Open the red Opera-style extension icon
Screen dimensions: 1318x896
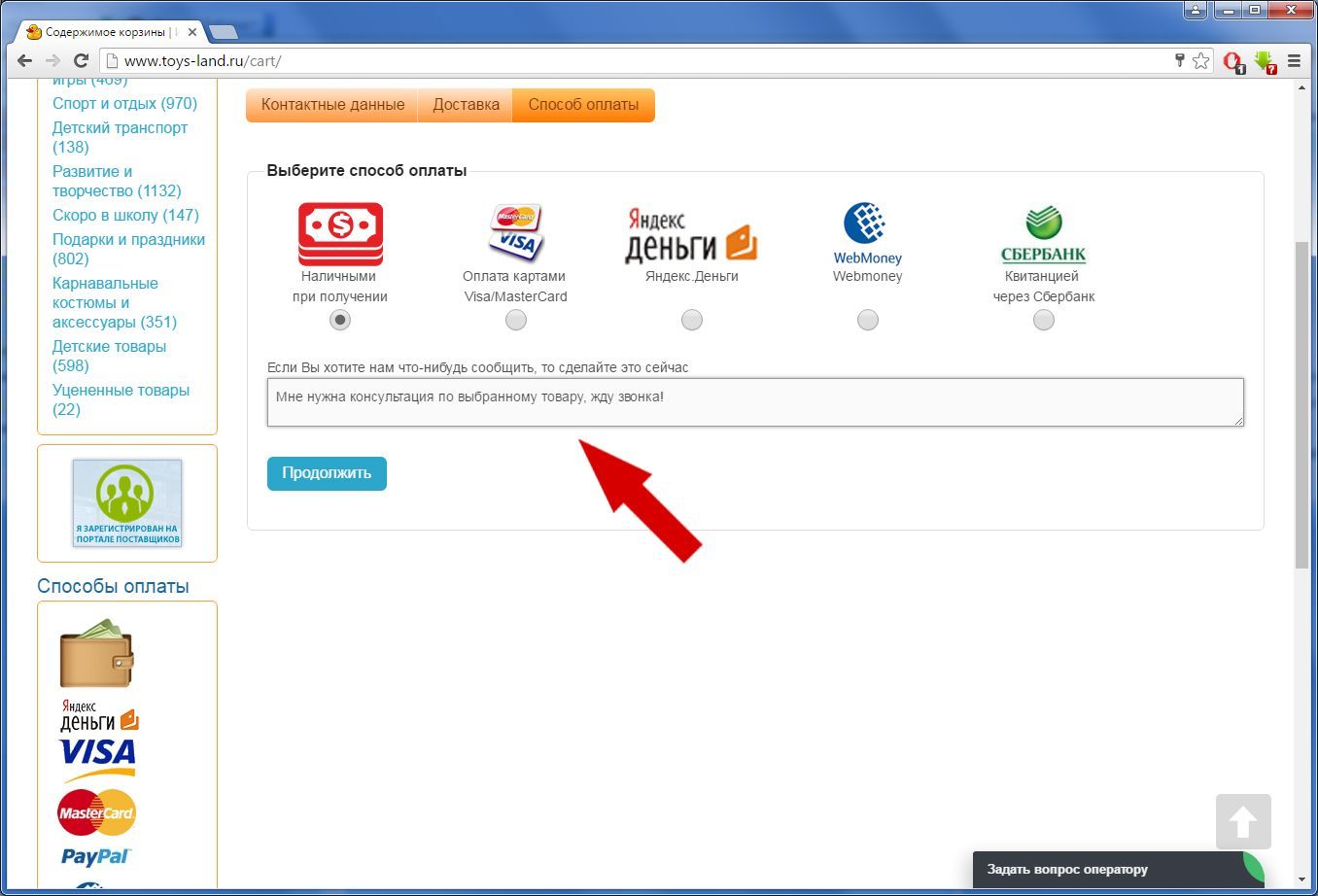tap(1233, 62)
